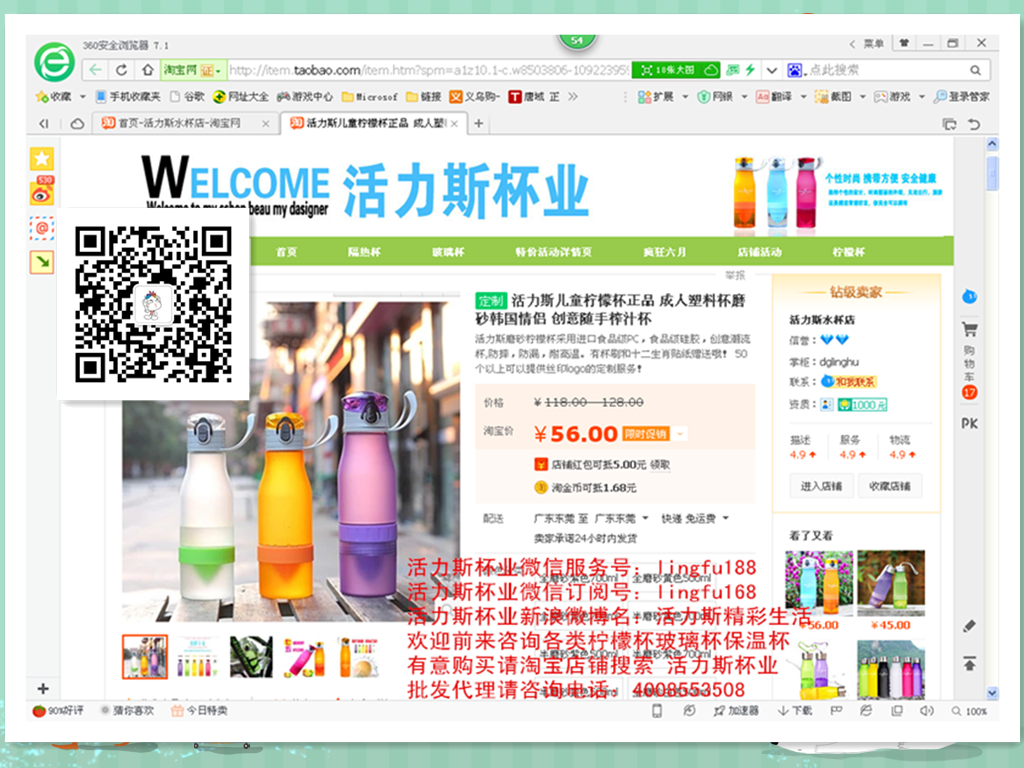Open the 网址大全 bookmark
Image resolution: width=1024 pixels, height=768 pixels.
241,97
